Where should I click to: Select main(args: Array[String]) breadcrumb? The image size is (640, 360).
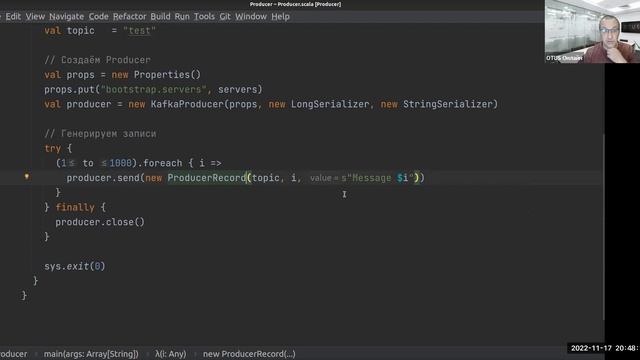pos(91,354)
